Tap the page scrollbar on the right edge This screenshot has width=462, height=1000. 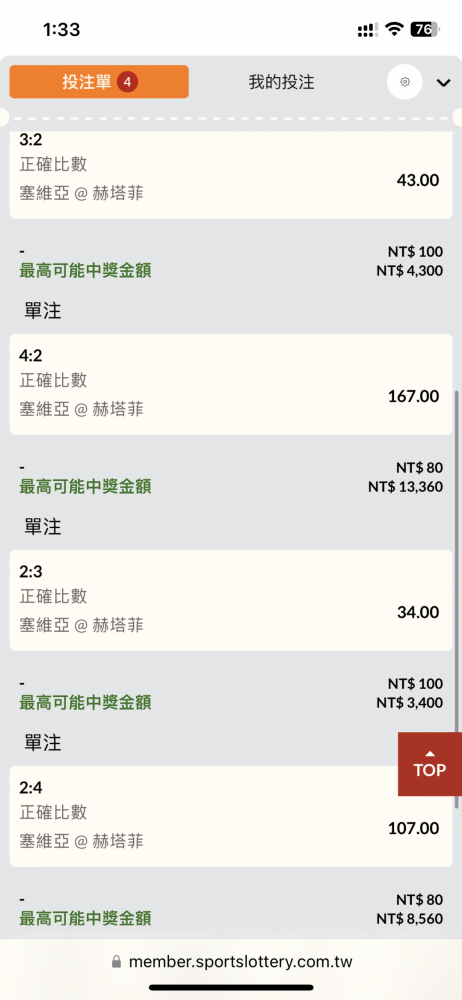click(x=457, y=599)
